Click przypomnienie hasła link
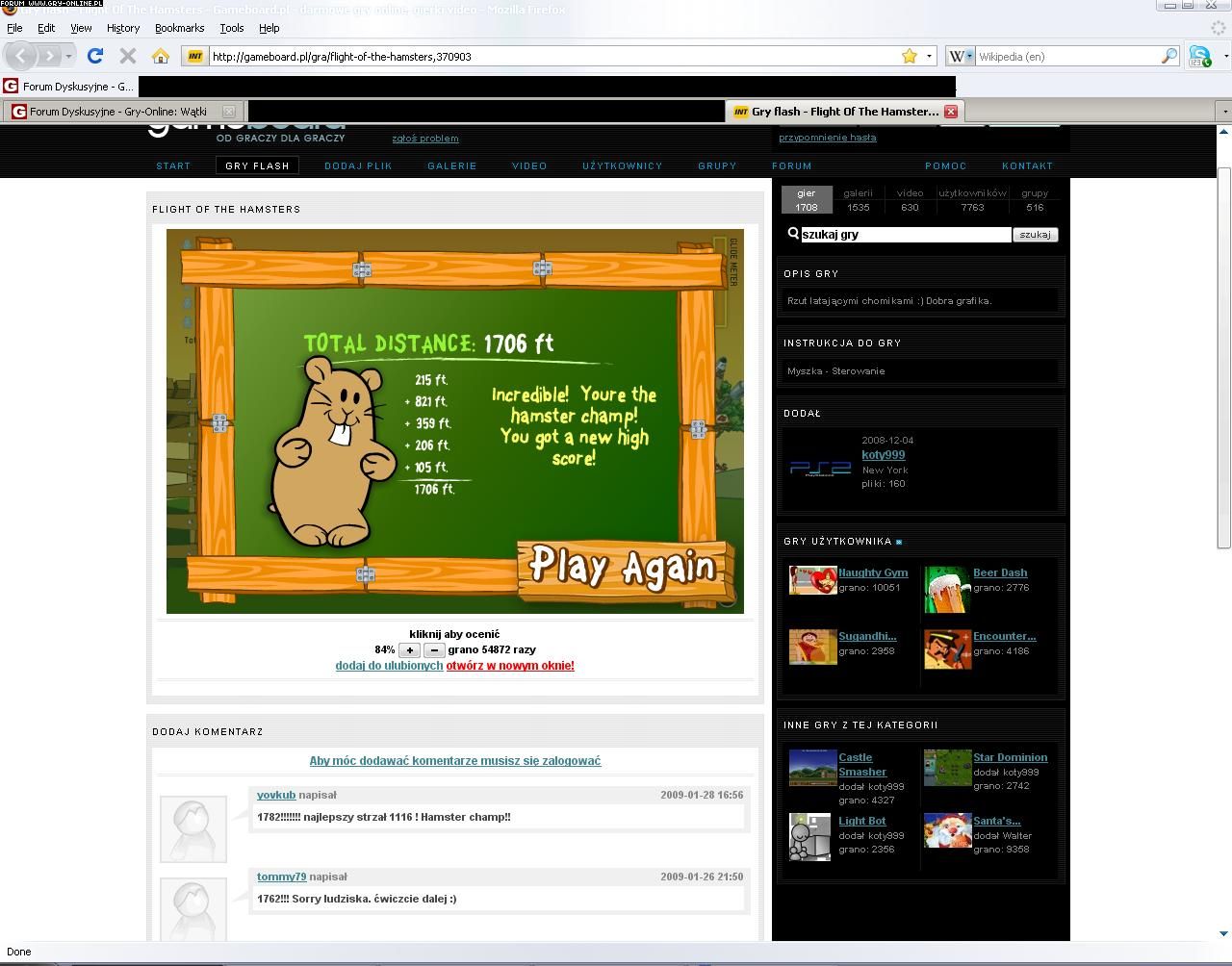 [828, 138]
